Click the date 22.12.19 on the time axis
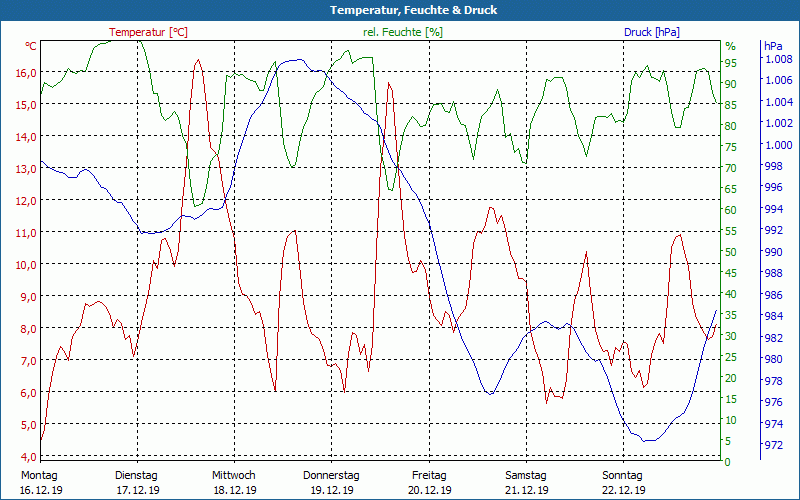 tap(623, 490)
